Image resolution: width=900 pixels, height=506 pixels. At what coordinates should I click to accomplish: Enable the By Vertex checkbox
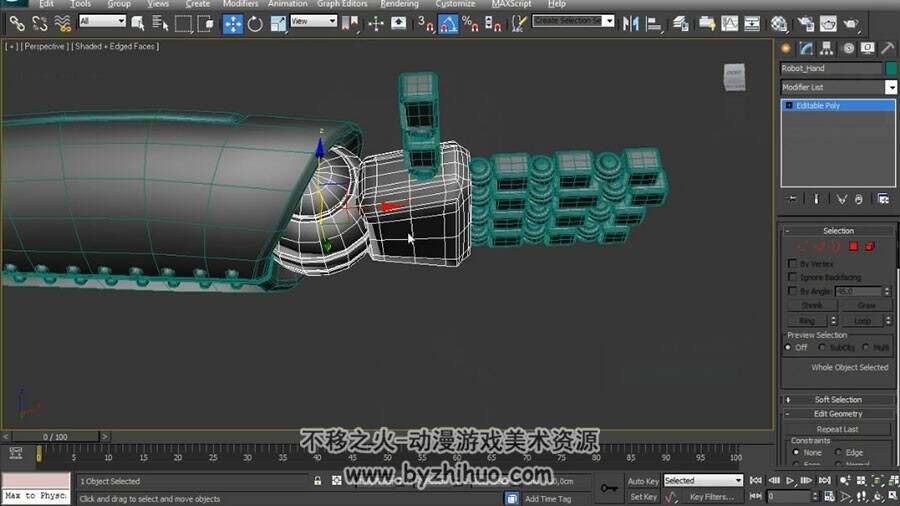tap(793, 263)
